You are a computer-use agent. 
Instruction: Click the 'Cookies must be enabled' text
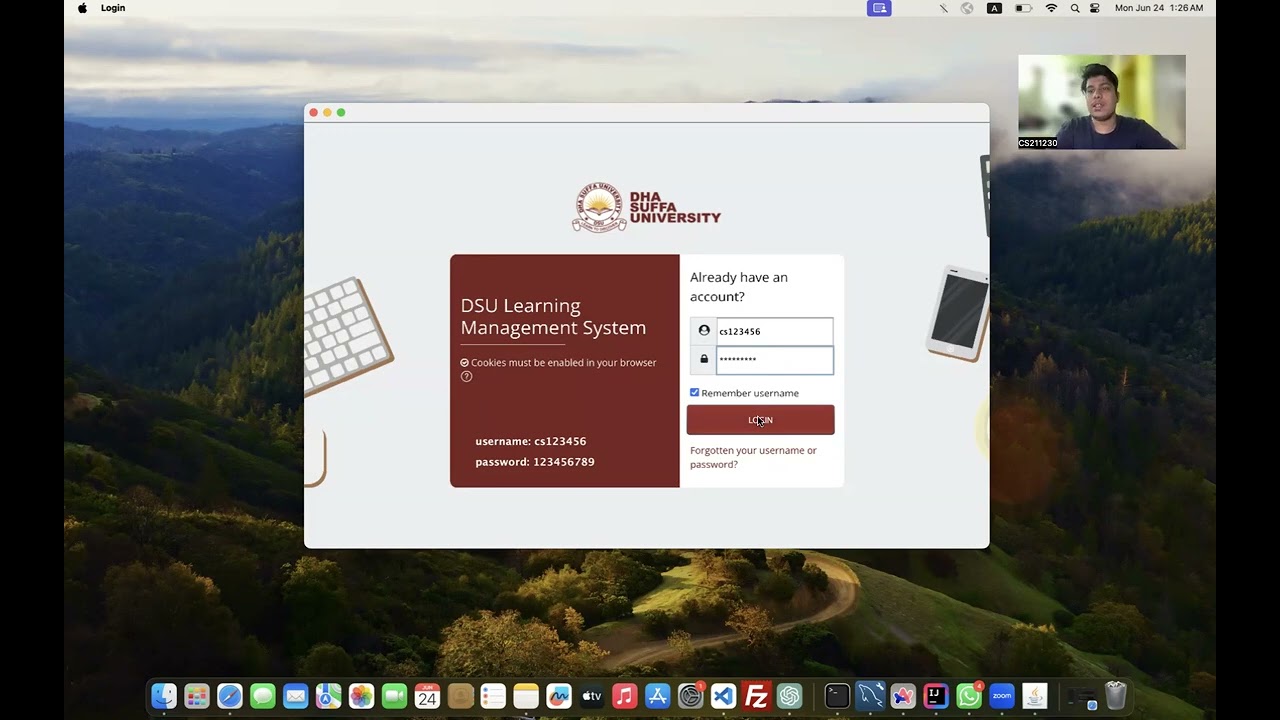point(563,363)
